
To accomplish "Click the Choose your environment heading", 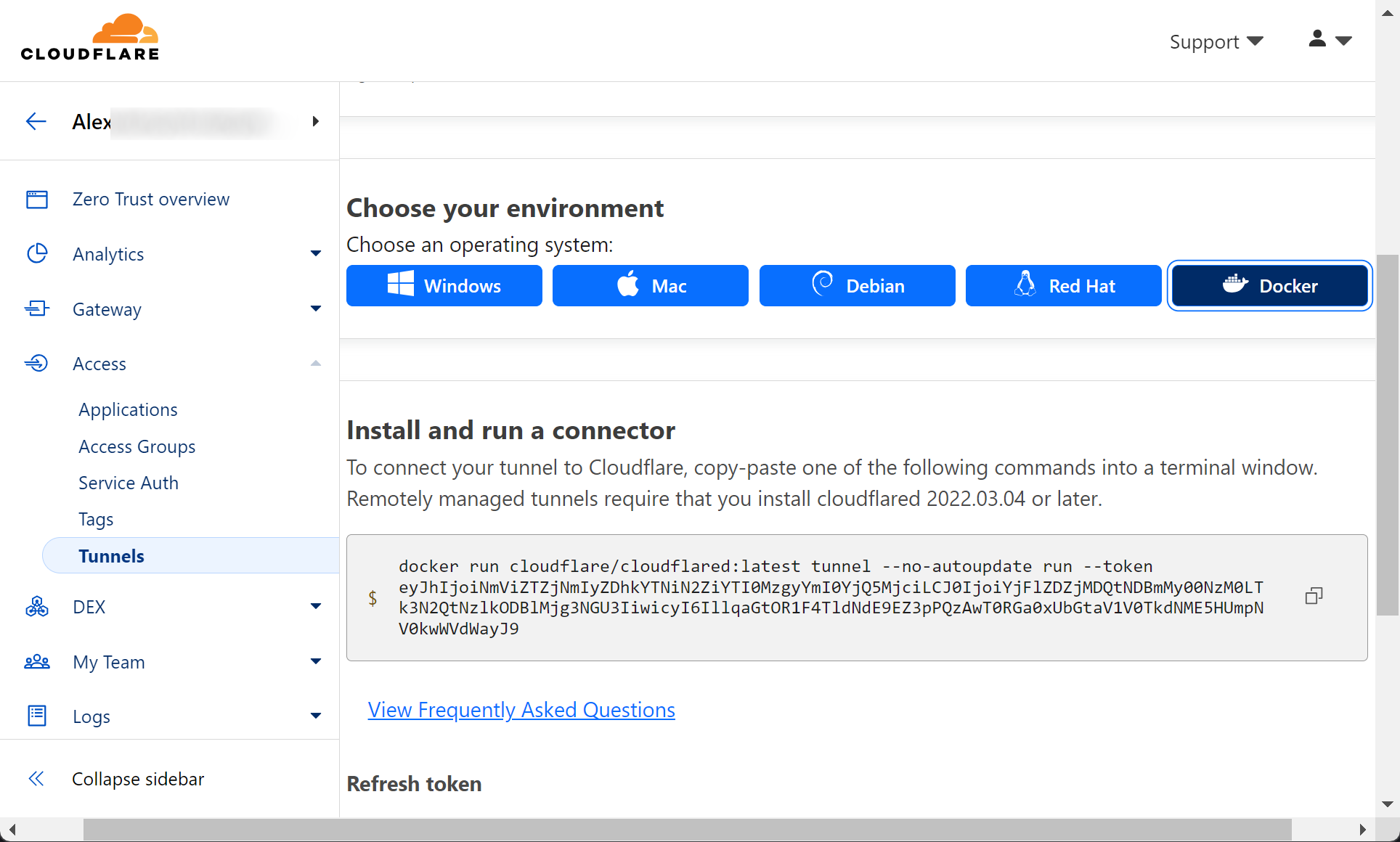I will point(505,208).
